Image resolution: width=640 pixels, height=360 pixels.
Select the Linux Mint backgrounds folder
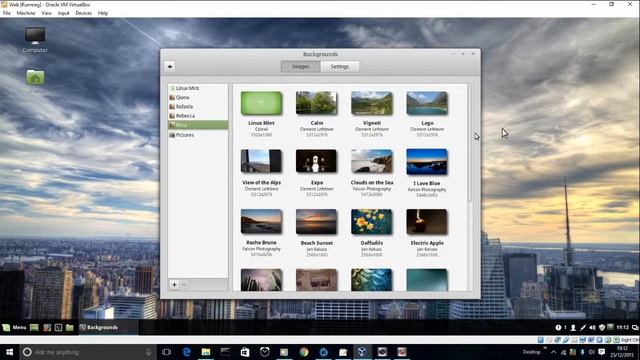198,88
